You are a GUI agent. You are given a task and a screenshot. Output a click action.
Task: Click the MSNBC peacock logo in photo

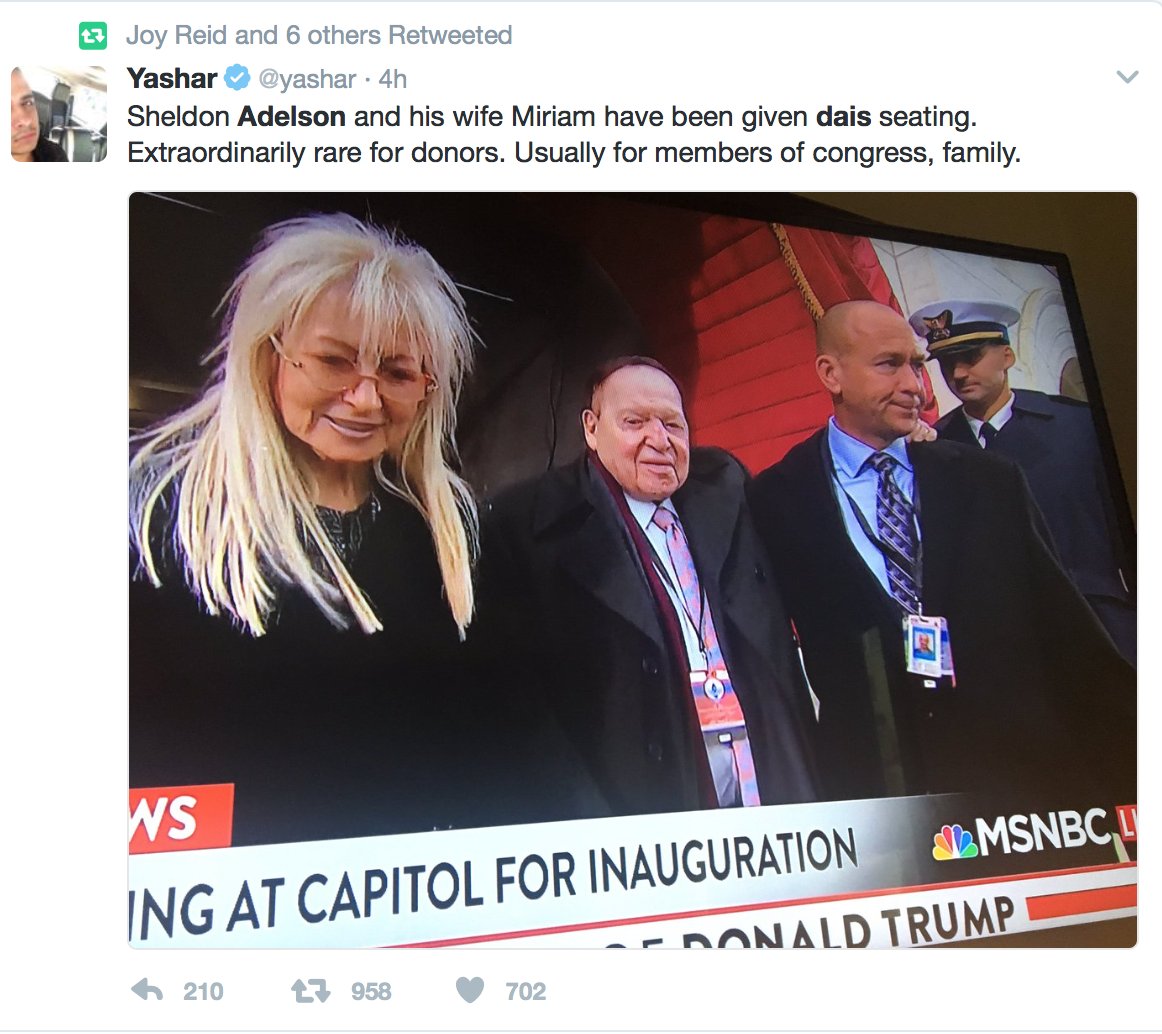tap(955, 842)
